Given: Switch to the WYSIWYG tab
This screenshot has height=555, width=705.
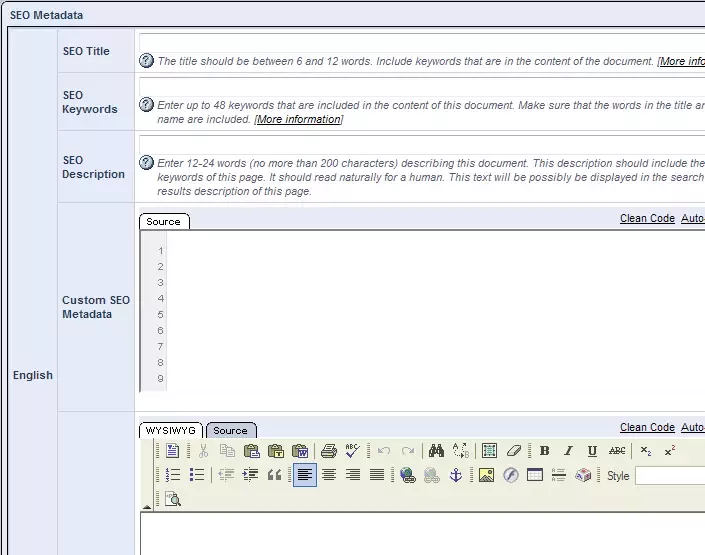Looking at the screenshot, I should [171, 430].
